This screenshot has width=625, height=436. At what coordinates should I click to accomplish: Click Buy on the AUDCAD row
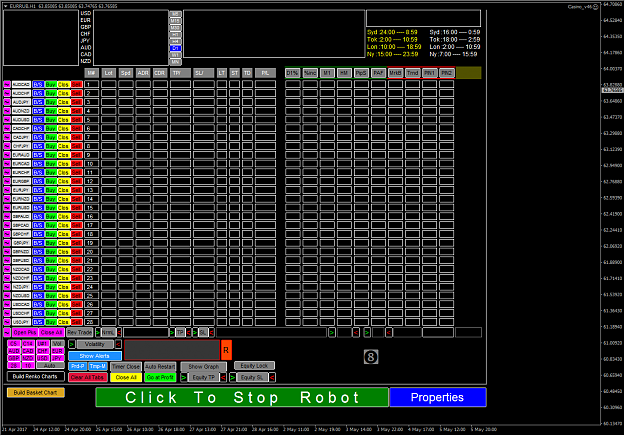51,84
